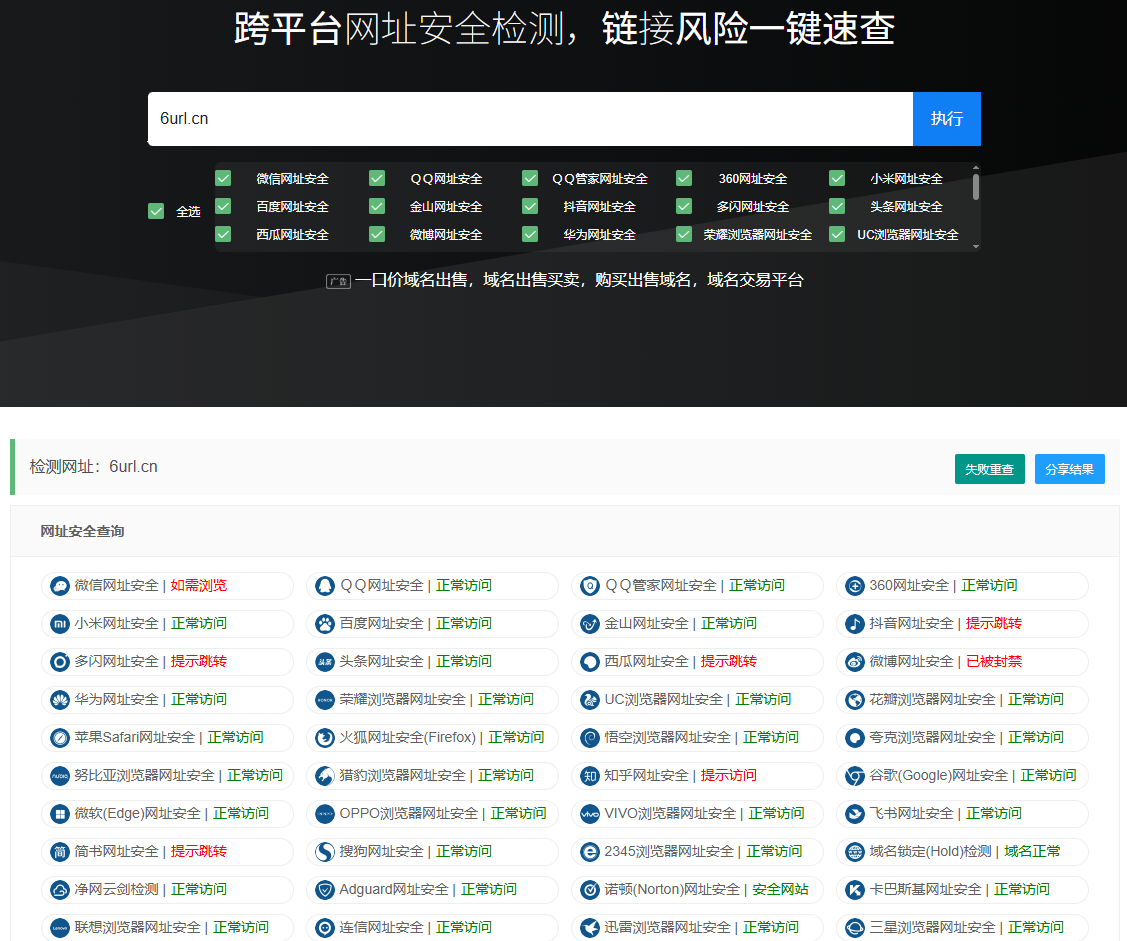Click the Baidu paw icon in results
This screenshot has width=1127, height=941.
coord(325,624)
